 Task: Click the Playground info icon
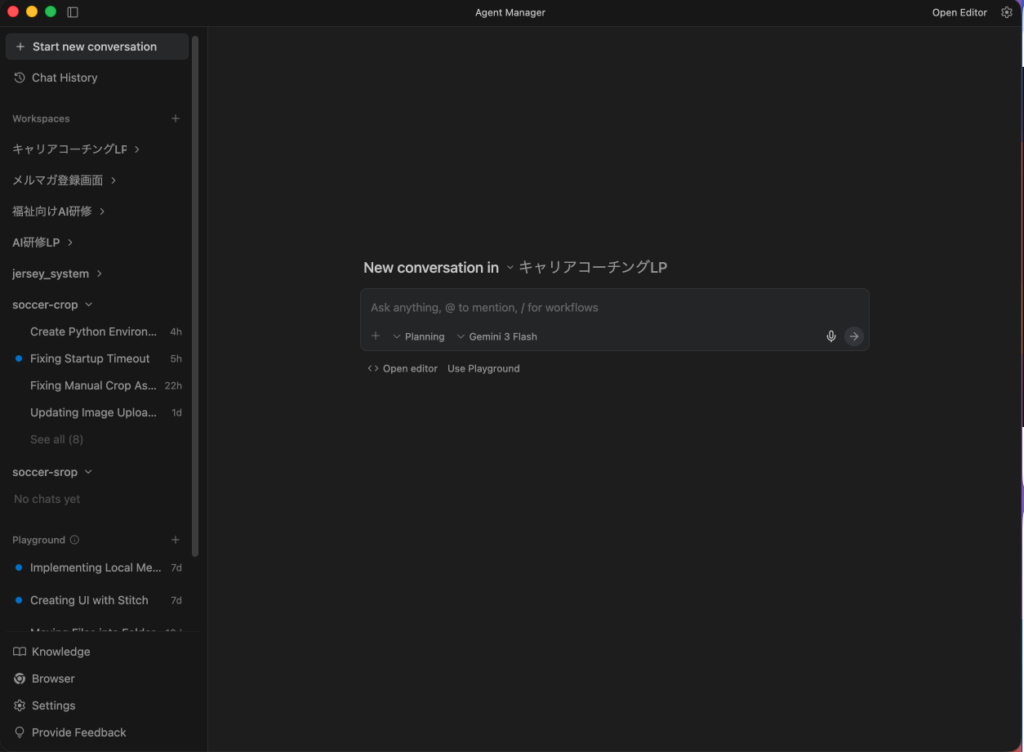pos(75,540)
